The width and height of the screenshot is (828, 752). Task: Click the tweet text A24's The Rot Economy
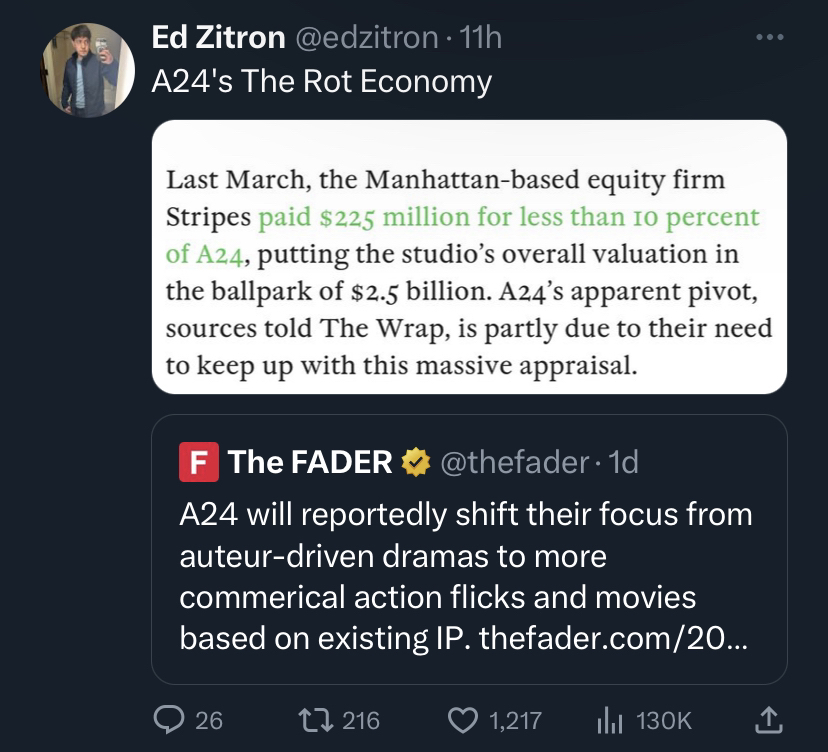(322, 82)
